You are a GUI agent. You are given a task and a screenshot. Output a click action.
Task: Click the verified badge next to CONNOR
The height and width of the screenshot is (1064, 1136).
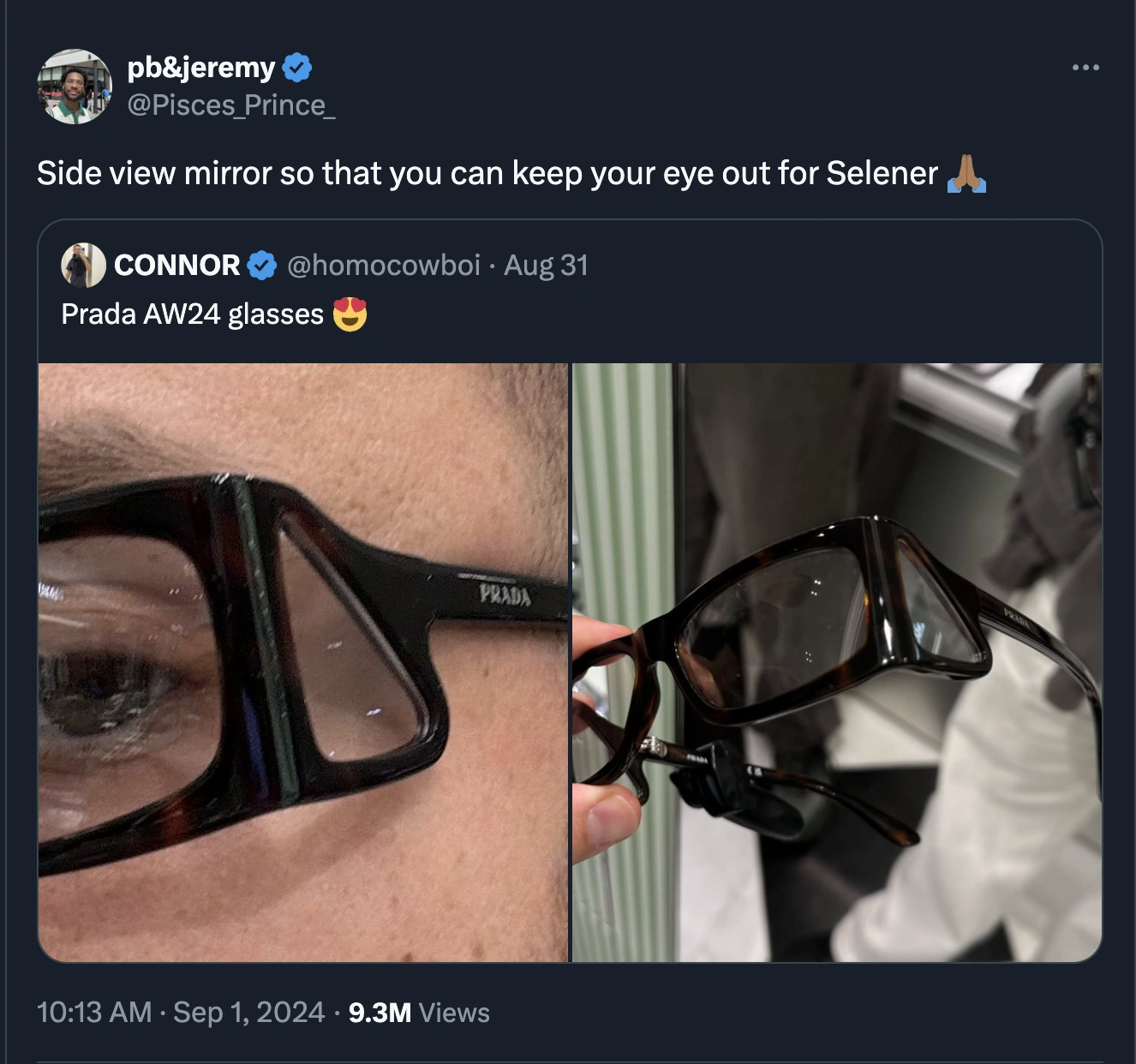coord(262,266)
